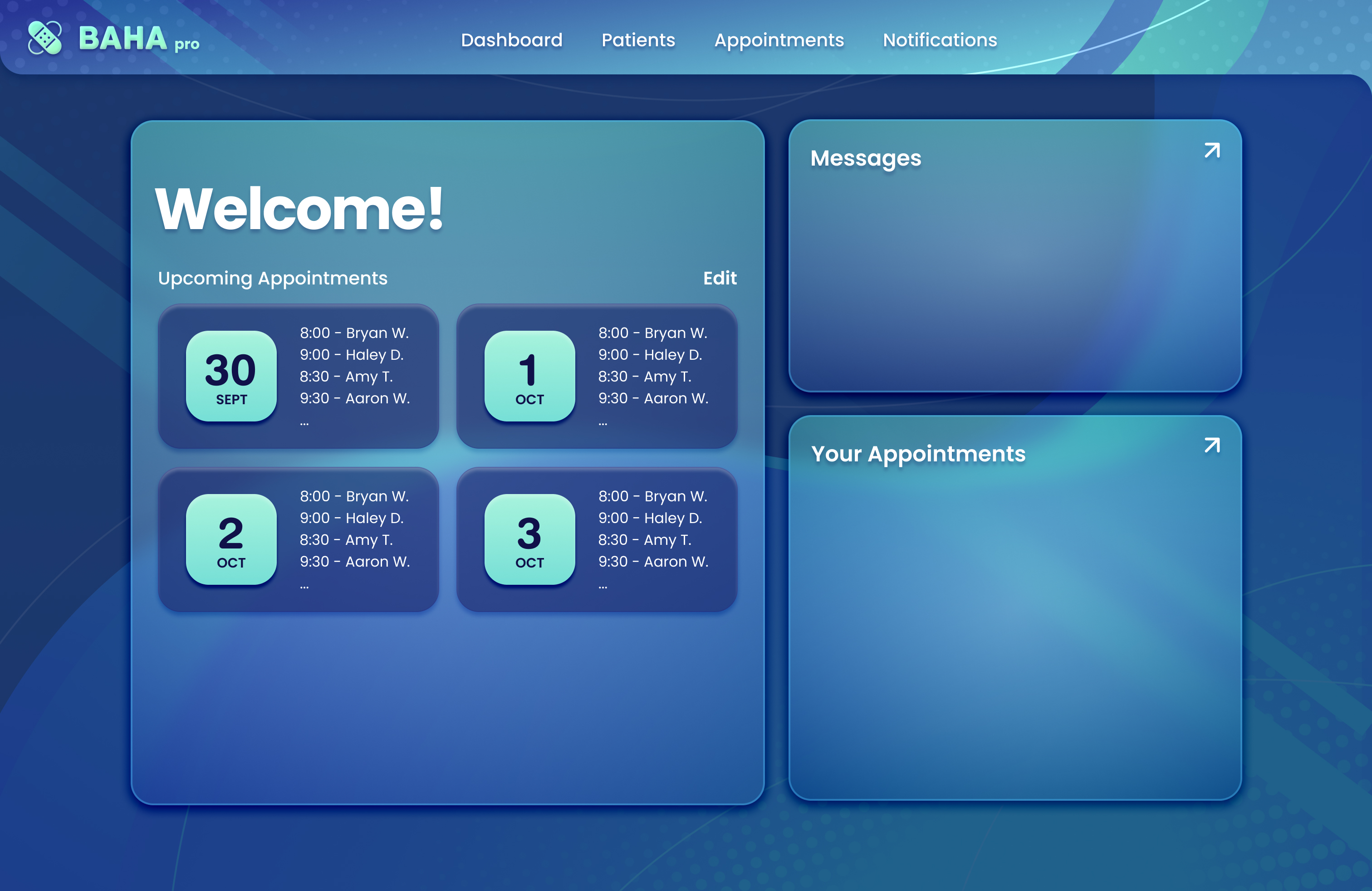Expand ellipsis on 1 Oct card
1372x891 pixels.
click(603, 424)
